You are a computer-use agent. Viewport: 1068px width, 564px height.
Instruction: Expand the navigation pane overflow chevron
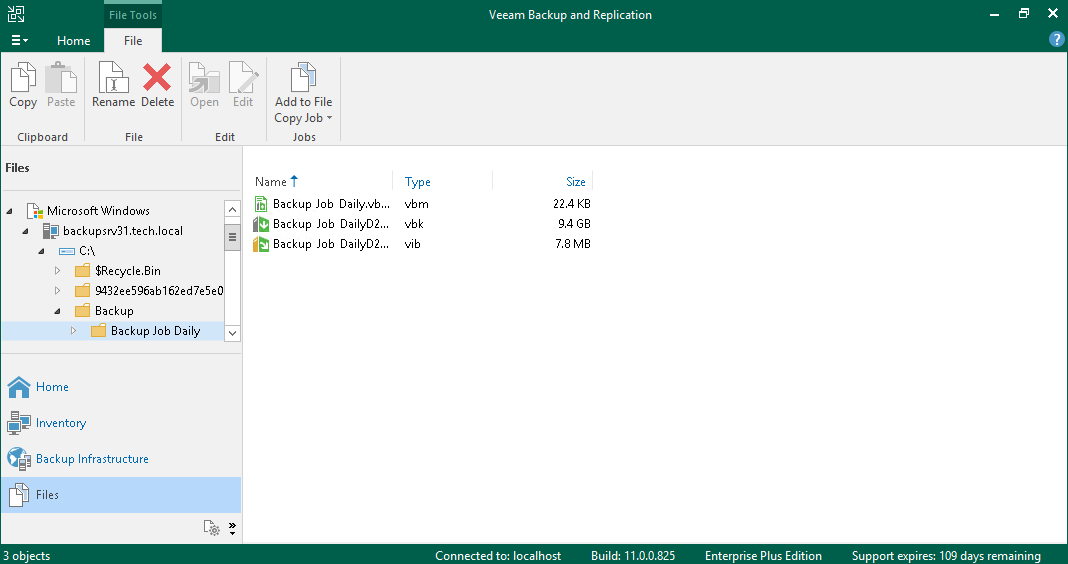pos(232,529)
